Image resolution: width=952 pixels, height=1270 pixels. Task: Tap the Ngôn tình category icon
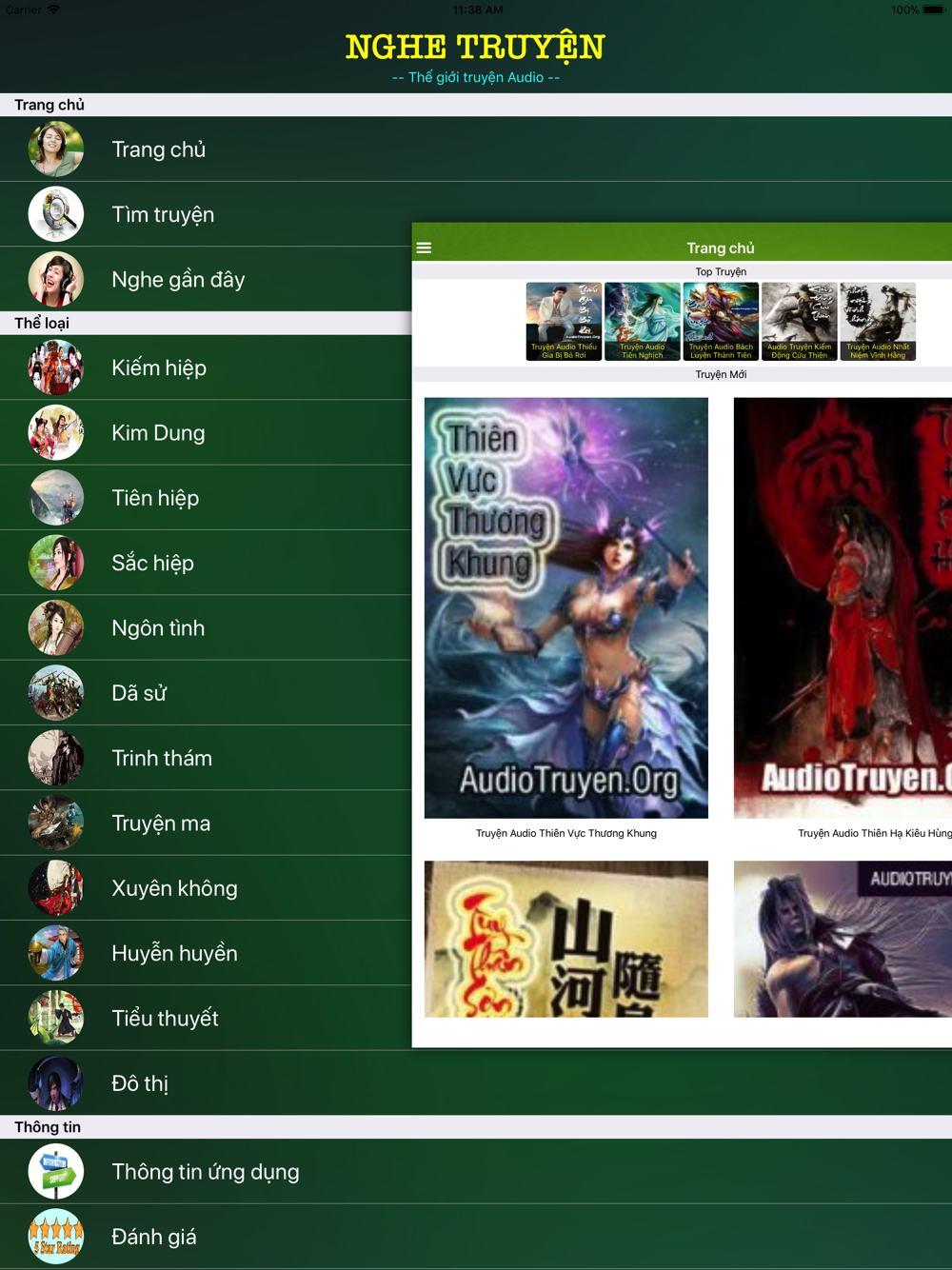click(56, 627)
